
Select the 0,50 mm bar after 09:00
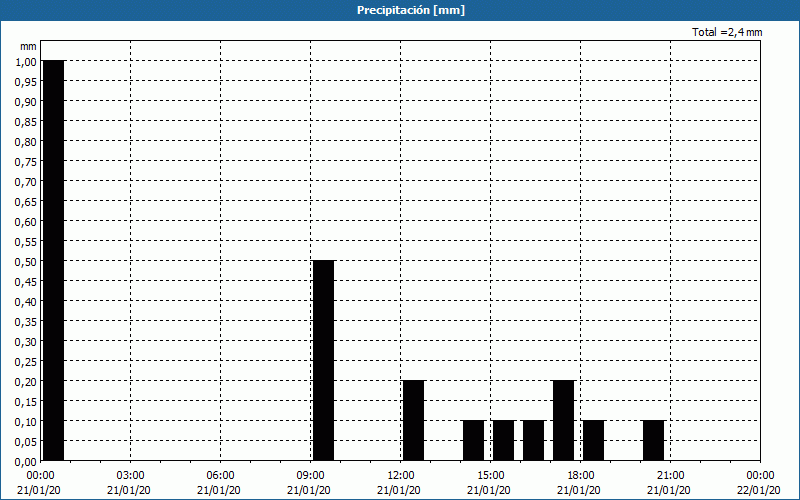coord(323,361)
